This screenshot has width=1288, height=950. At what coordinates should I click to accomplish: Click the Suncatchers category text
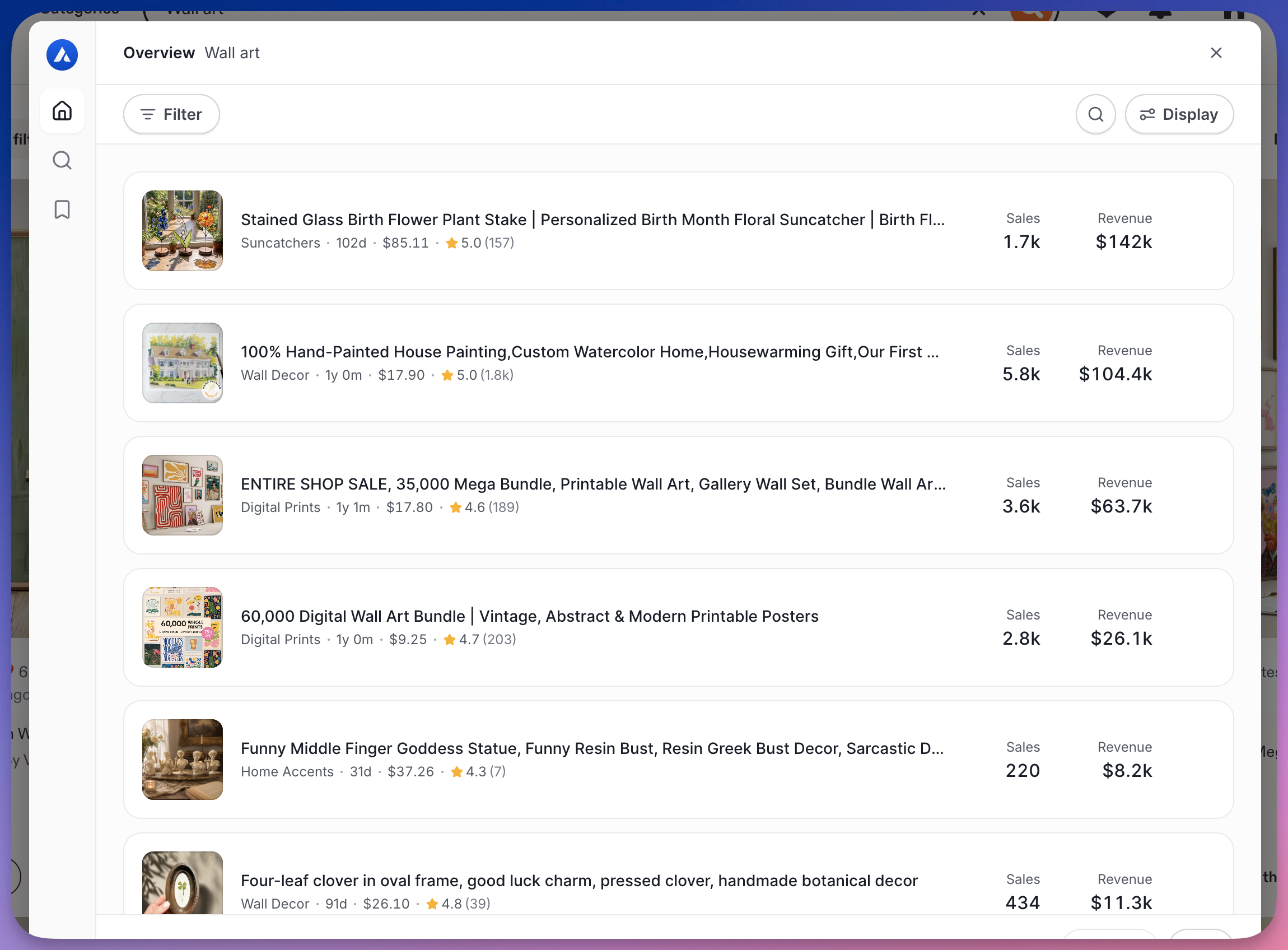pyautogui.click(x=281, y=243)
